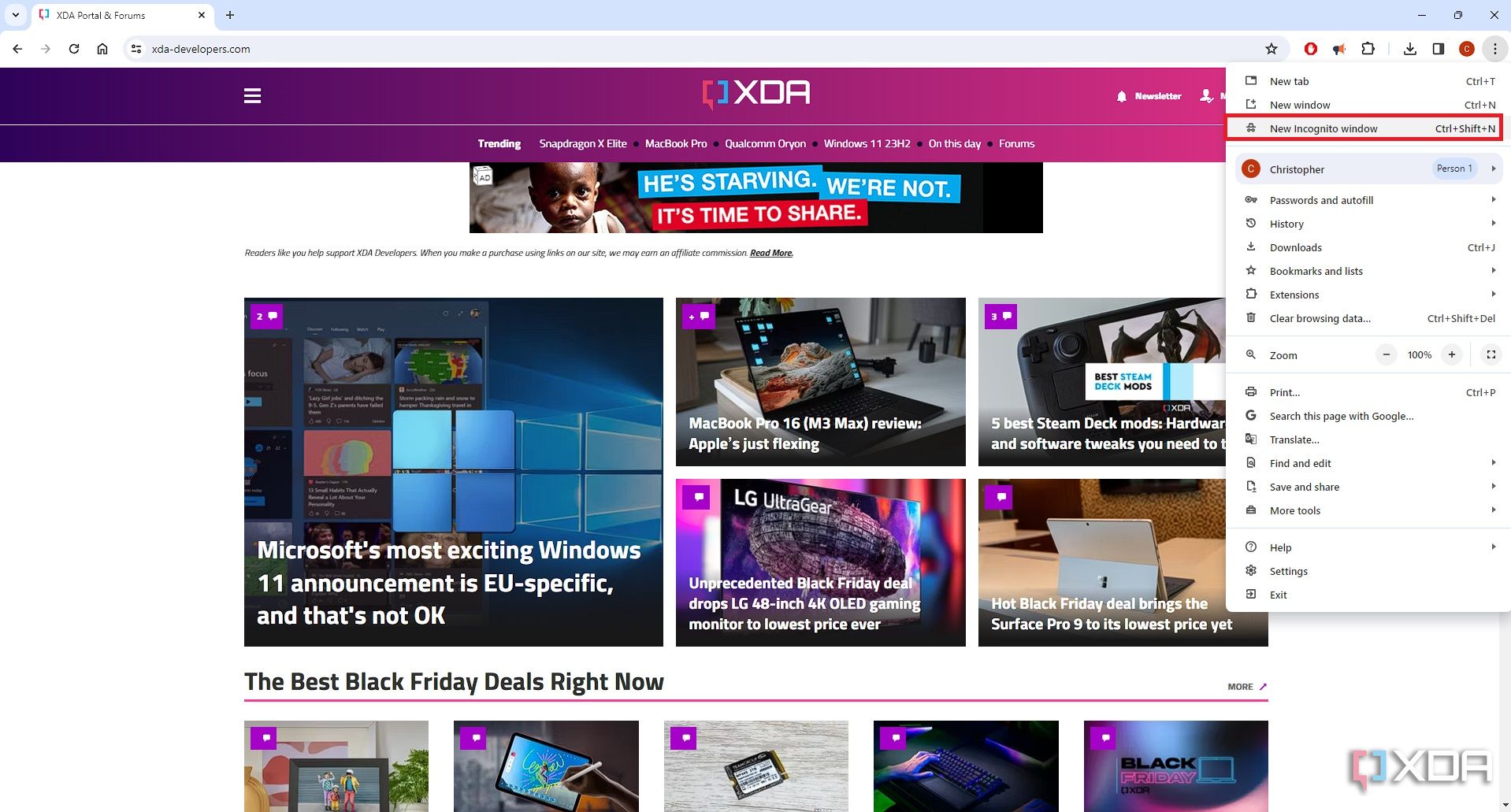Open the tab search dropdown arrow
Screen dimensions: 1511x812
pyautogui.click(x=15, y=15)
